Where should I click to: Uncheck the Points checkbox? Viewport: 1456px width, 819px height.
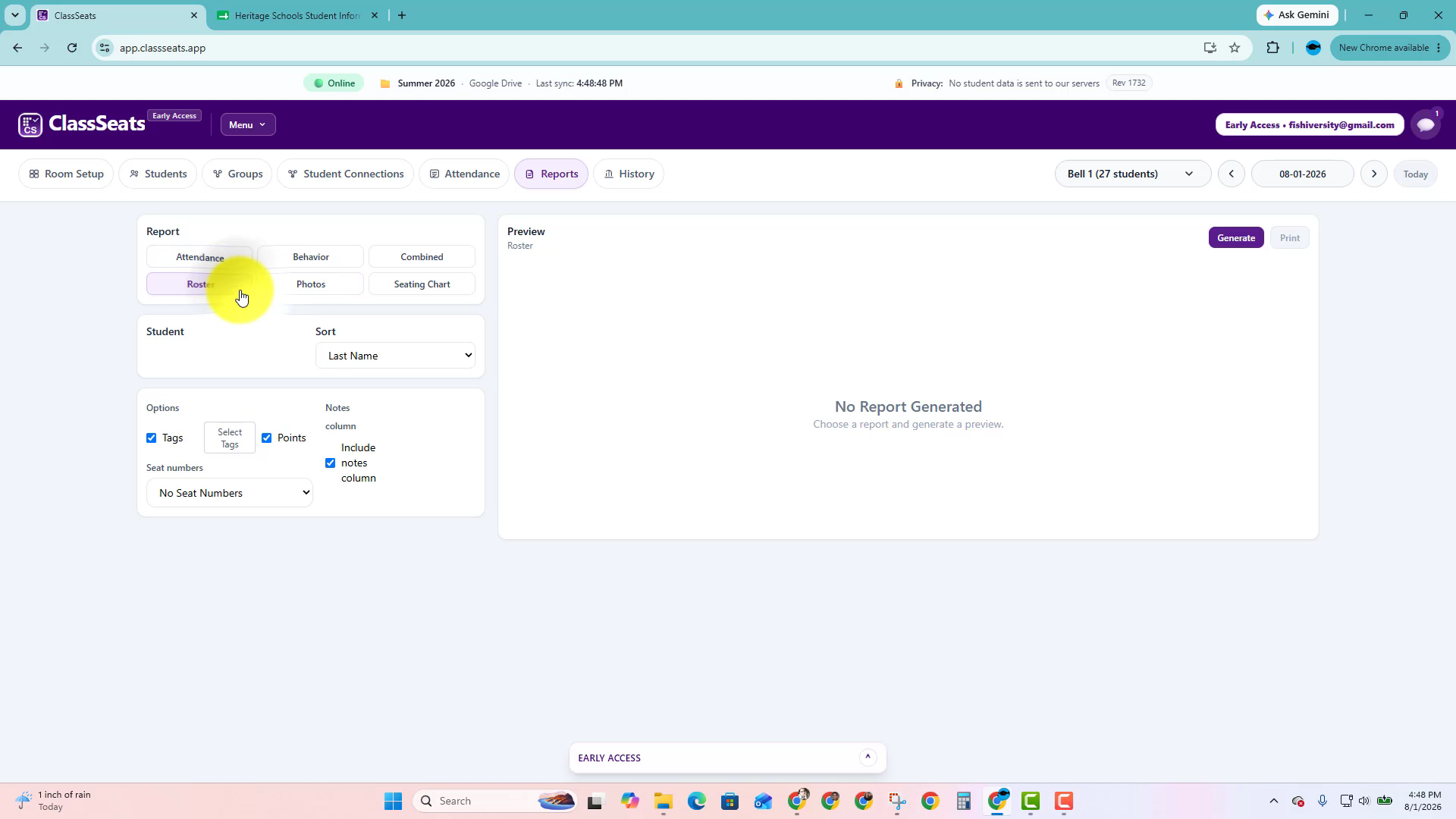click(x=267, y=438)
